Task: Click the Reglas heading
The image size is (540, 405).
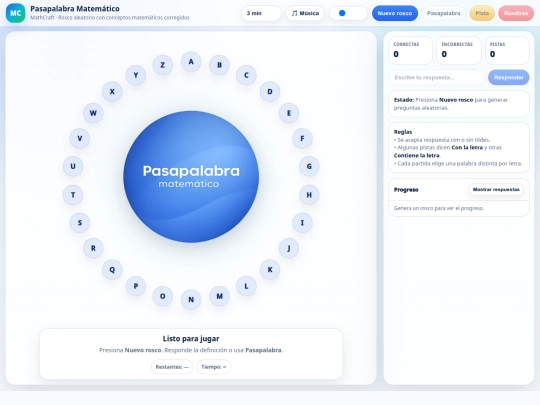Action: pyautogui.click(x=403, y=132)
